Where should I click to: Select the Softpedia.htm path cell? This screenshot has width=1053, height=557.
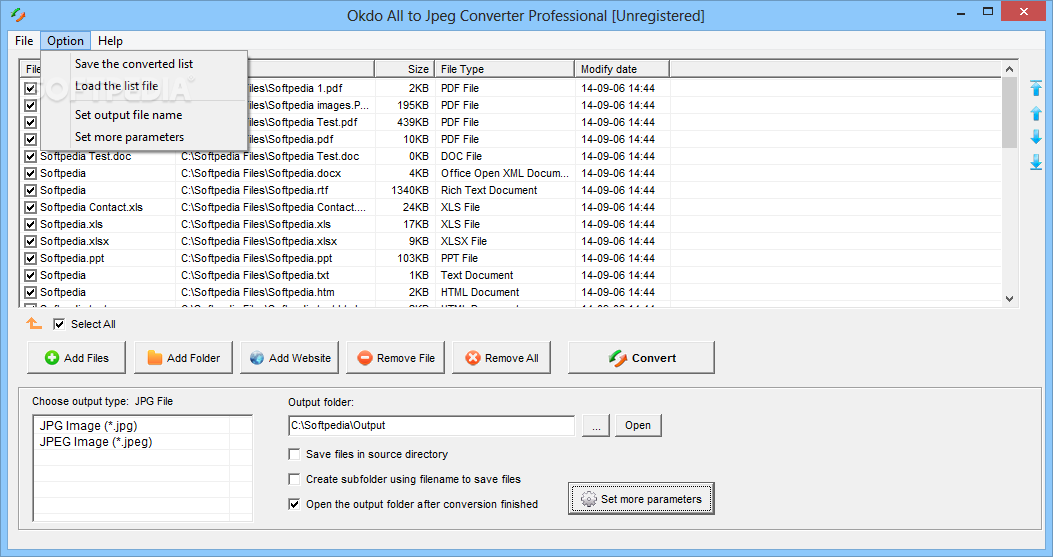click(275, 292)
